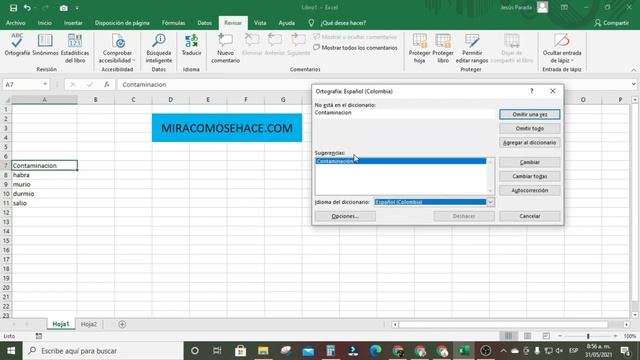The height and width of the screenshot is (360, 640).
Task: Expand the Name Box dropdown
Action: point(45,84)
